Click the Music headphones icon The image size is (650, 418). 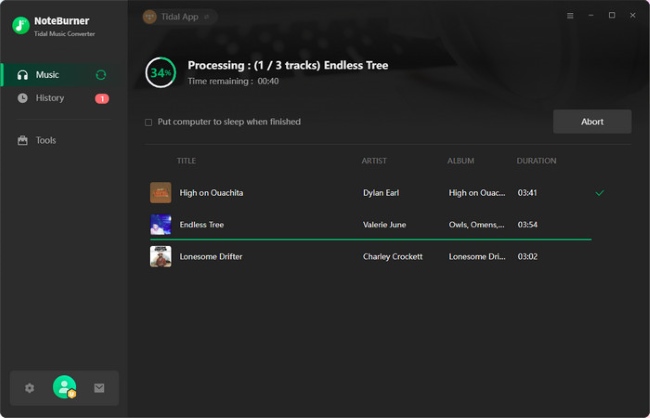click(x=22, y=75)
